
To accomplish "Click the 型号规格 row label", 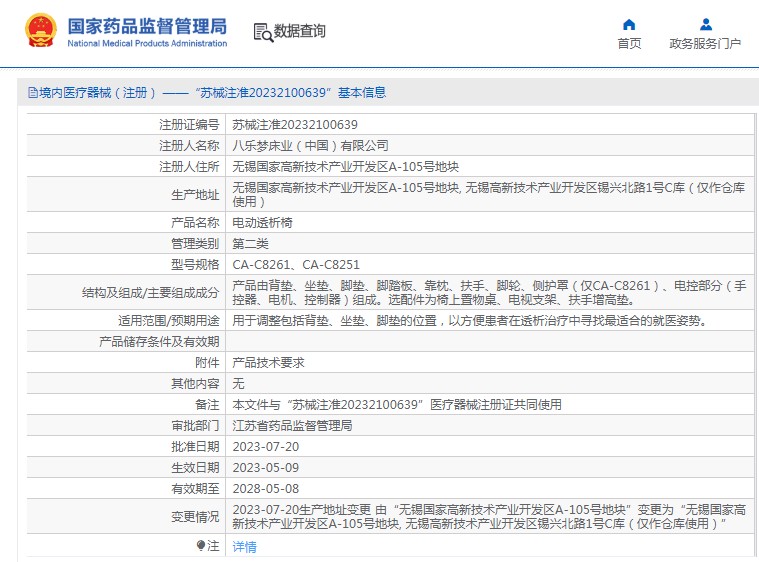I will (x=195, y=265).
